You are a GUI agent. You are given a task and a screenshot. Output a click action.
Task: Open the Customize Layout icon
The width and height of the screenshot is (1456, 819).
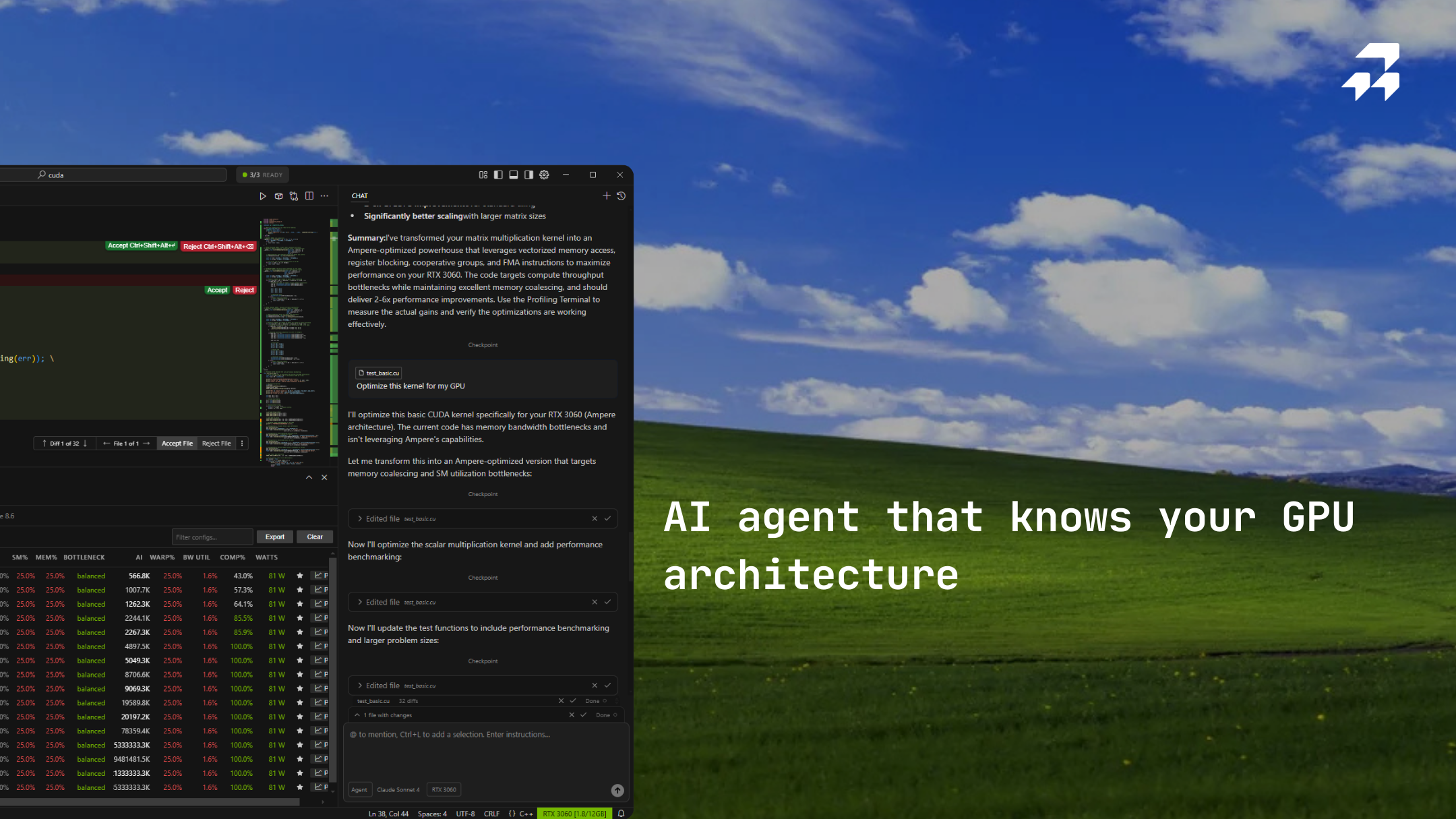[x=483, y=175]
